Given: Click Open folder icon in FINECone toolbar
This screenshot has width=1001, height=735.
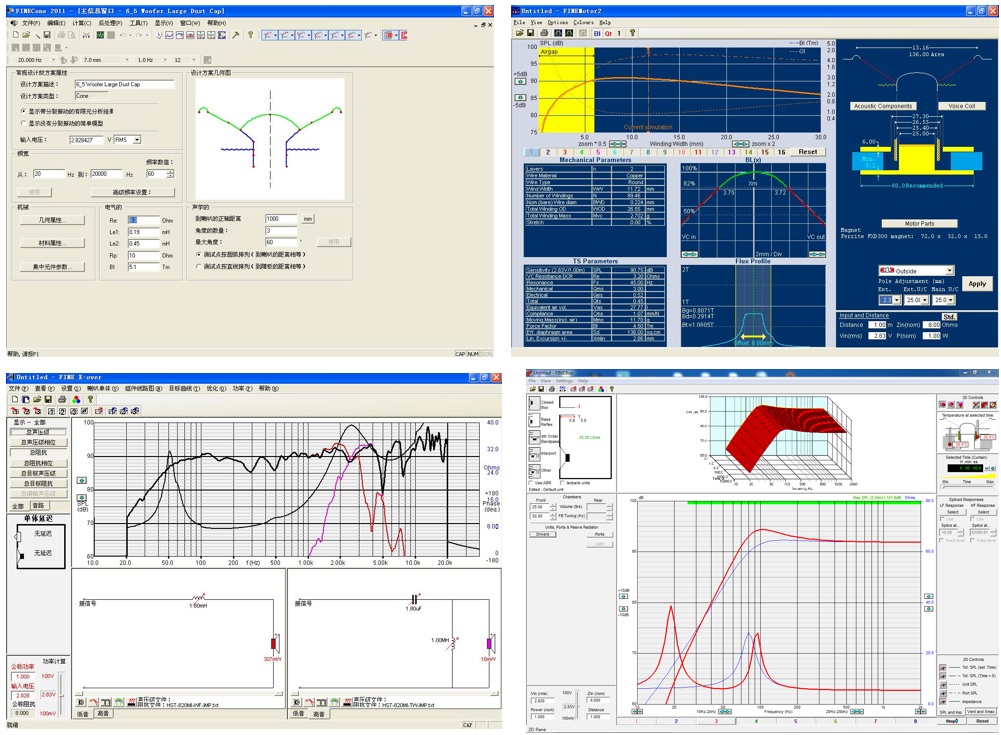Looking at the screenshot, I should (x=26, y=35).
